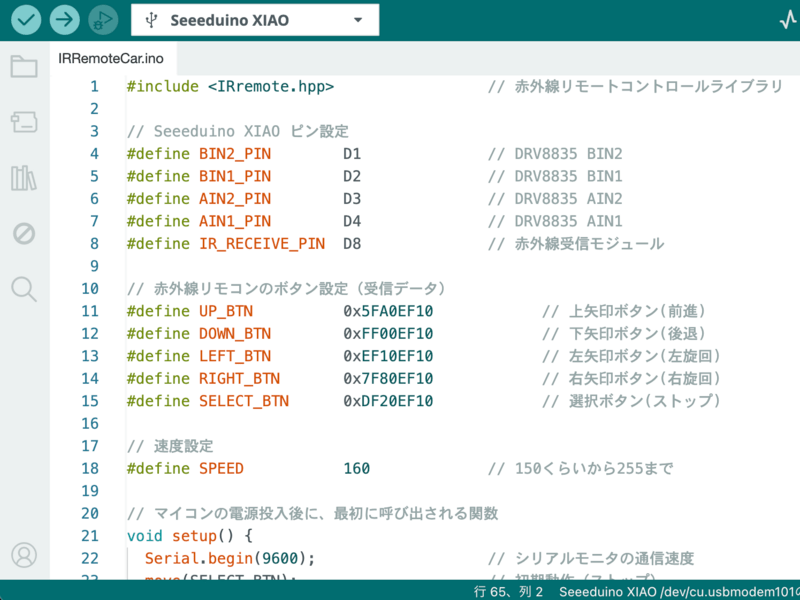The image size is (800, 600).
Task: Open the Search magnifier in the sidebar
Action: [x=24, y=290]
